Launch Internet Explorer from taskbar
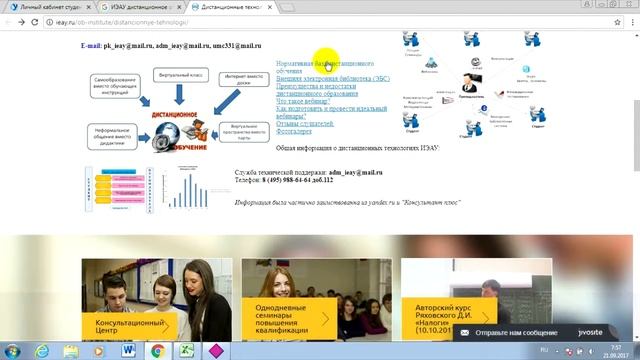This screenshot has width=640, height=360. [x=42, y=351]
